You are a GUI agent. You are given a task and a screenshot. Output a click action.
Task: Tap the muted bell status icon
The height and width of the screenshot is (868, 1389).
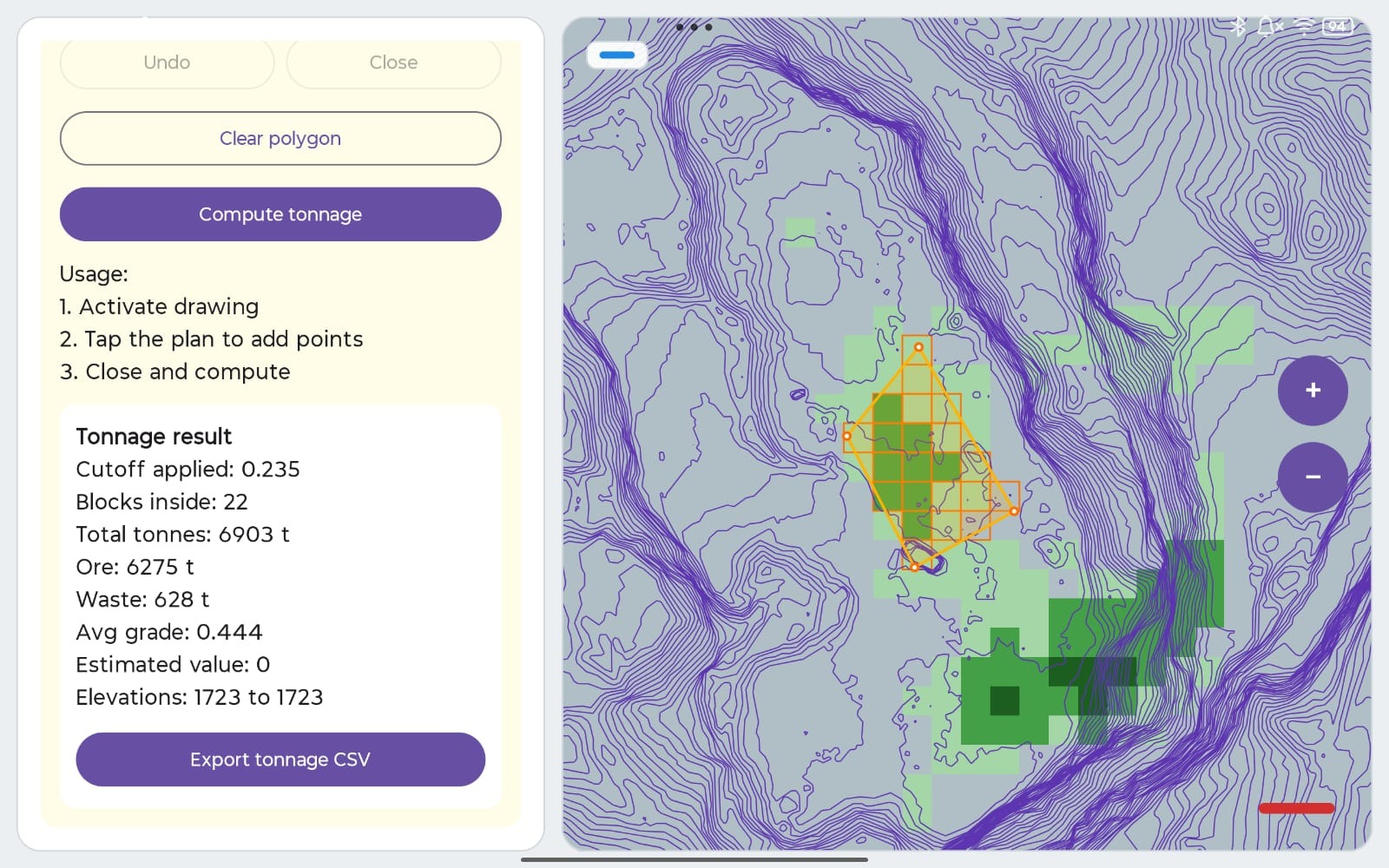[1270, 27]
